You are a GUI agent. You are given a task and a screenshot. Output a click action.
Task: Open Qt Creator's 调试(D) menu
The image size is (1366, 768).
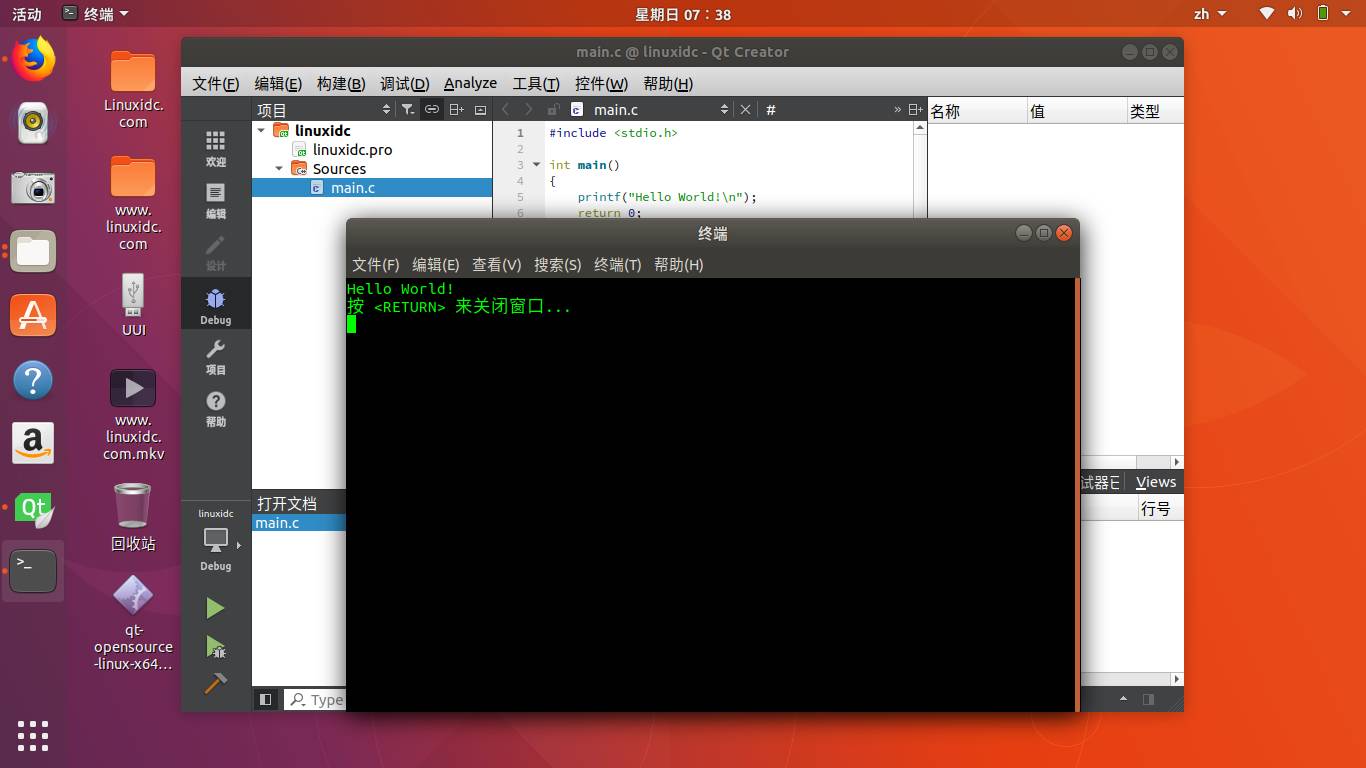point(405,83)
